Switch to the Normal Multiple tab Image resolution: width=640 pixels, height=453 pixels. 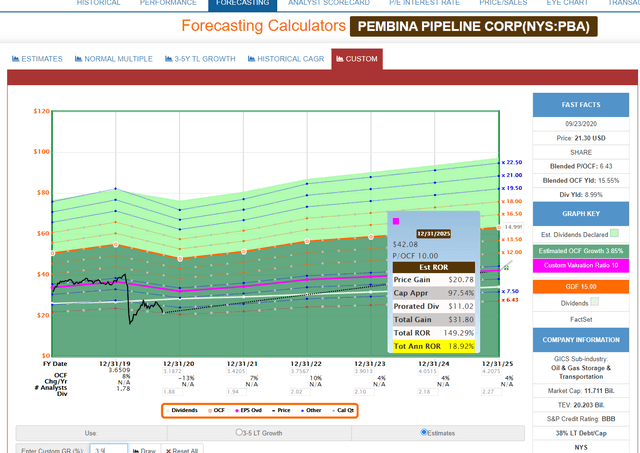[114, 59]
